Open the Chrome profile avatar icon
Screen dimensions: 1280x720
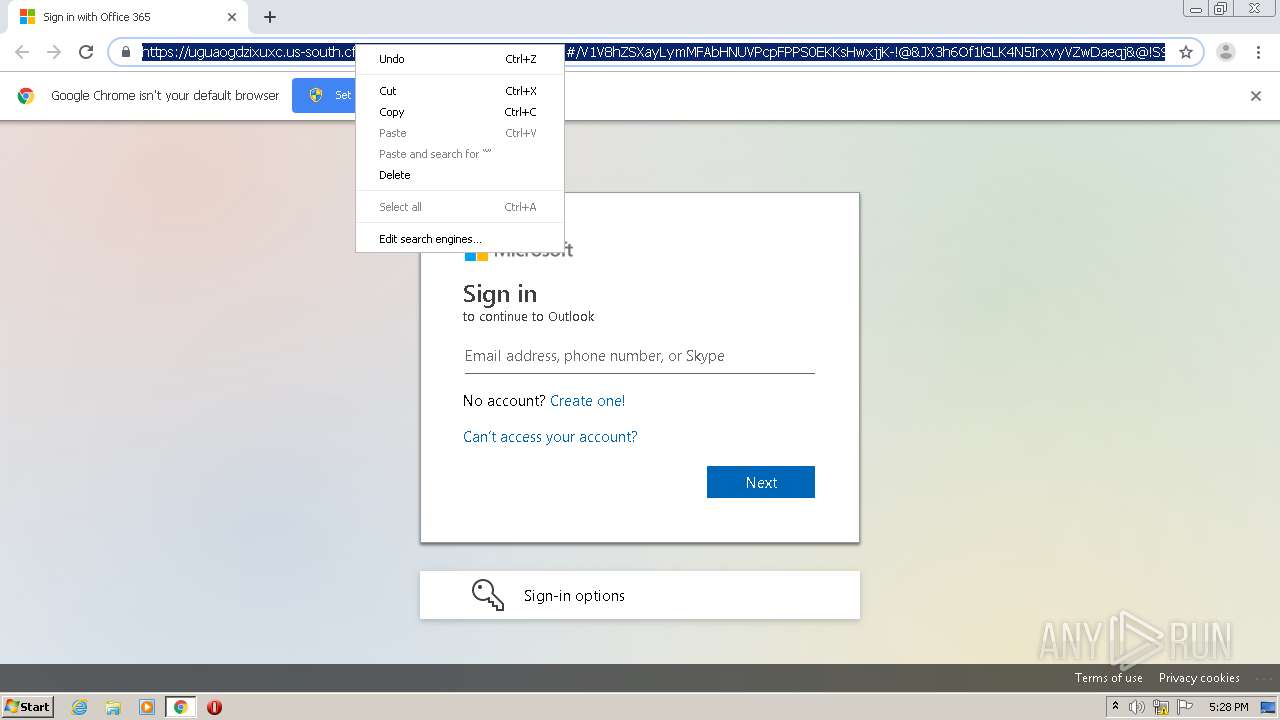(1226, 52)
